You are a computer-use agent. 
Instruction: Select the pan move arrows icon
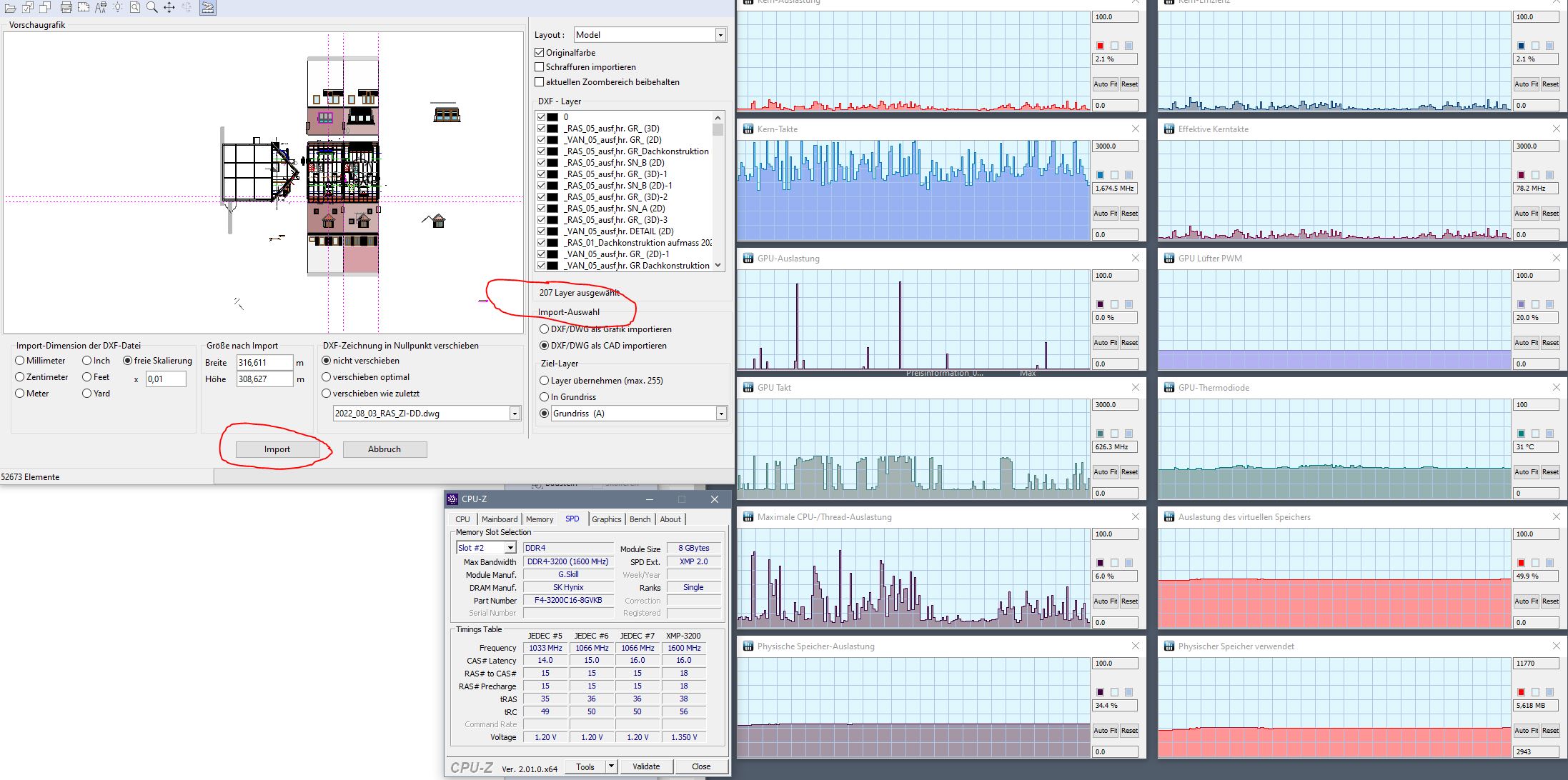169,7
